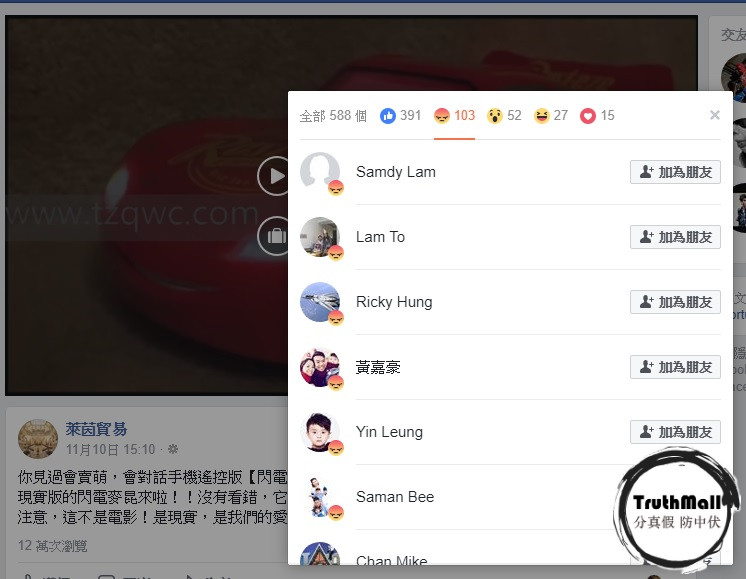The image size is (746, 579).
Task: Open the Wow reactions tab showing 52
Action: [504, 116]
